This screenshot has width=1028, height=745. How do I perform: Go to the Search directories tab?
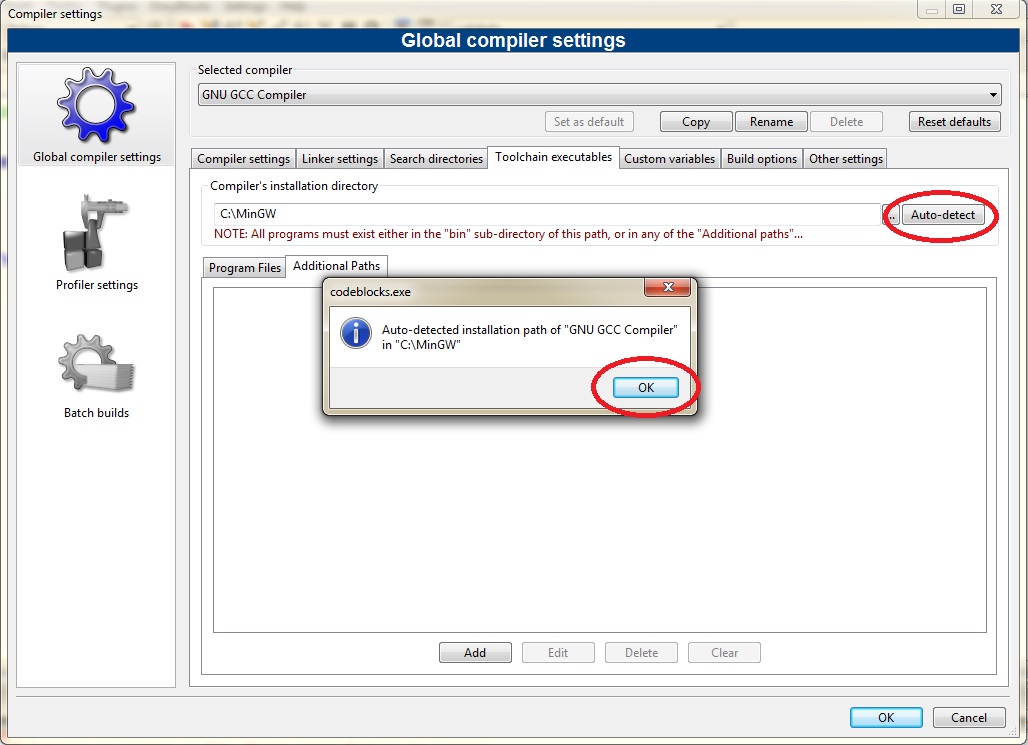click(x=436, y=159)
